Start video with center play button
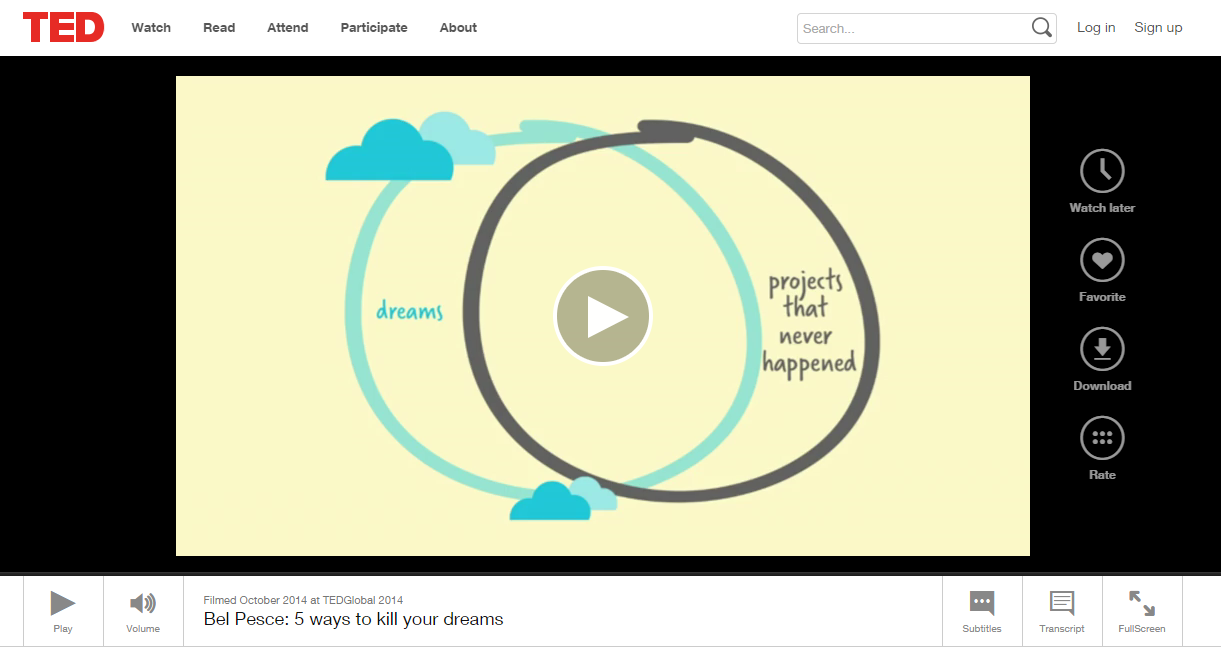Viewport: 1221px width, 654px height. [603, 316]
